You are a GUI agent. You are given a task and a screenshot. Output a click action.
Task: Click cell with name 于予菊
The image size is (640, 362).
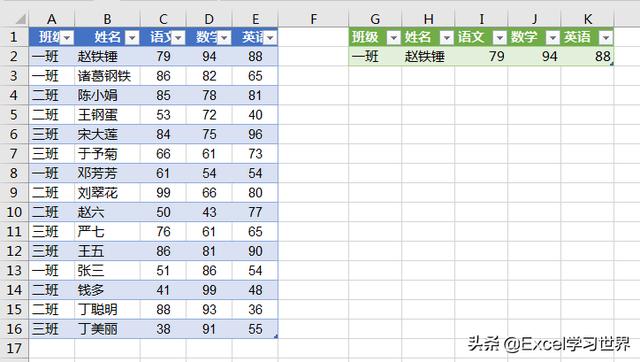point(107,154)
